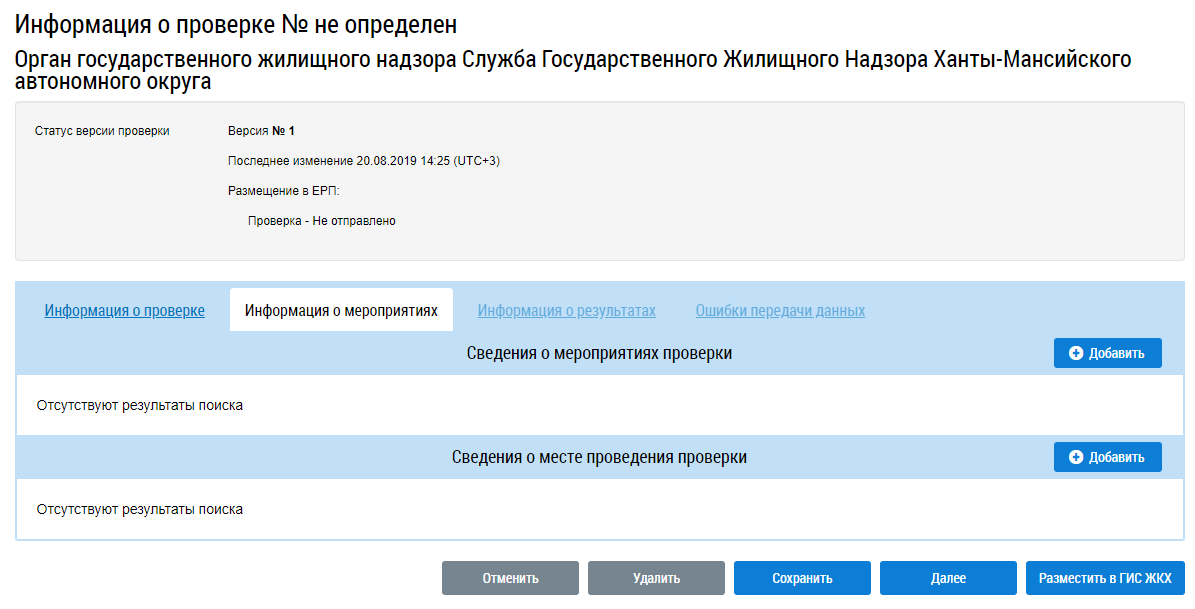Go to "Ошибки передачи данных" tab
This screenshot has height=609, width=1195.
pos(780,311)
